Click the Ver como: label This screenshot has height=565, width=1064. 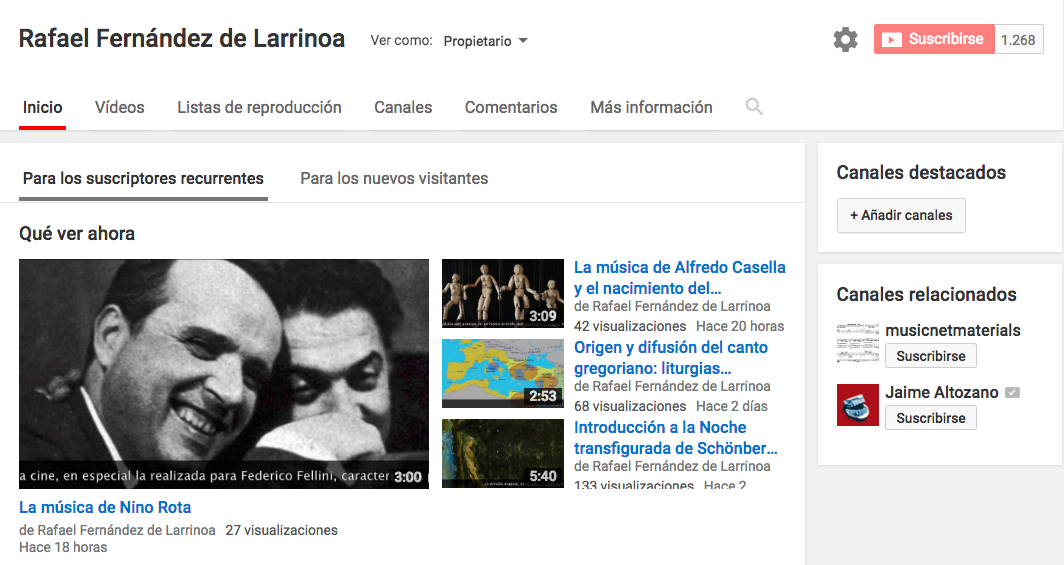pyautogui.click(x=401, y=41)
